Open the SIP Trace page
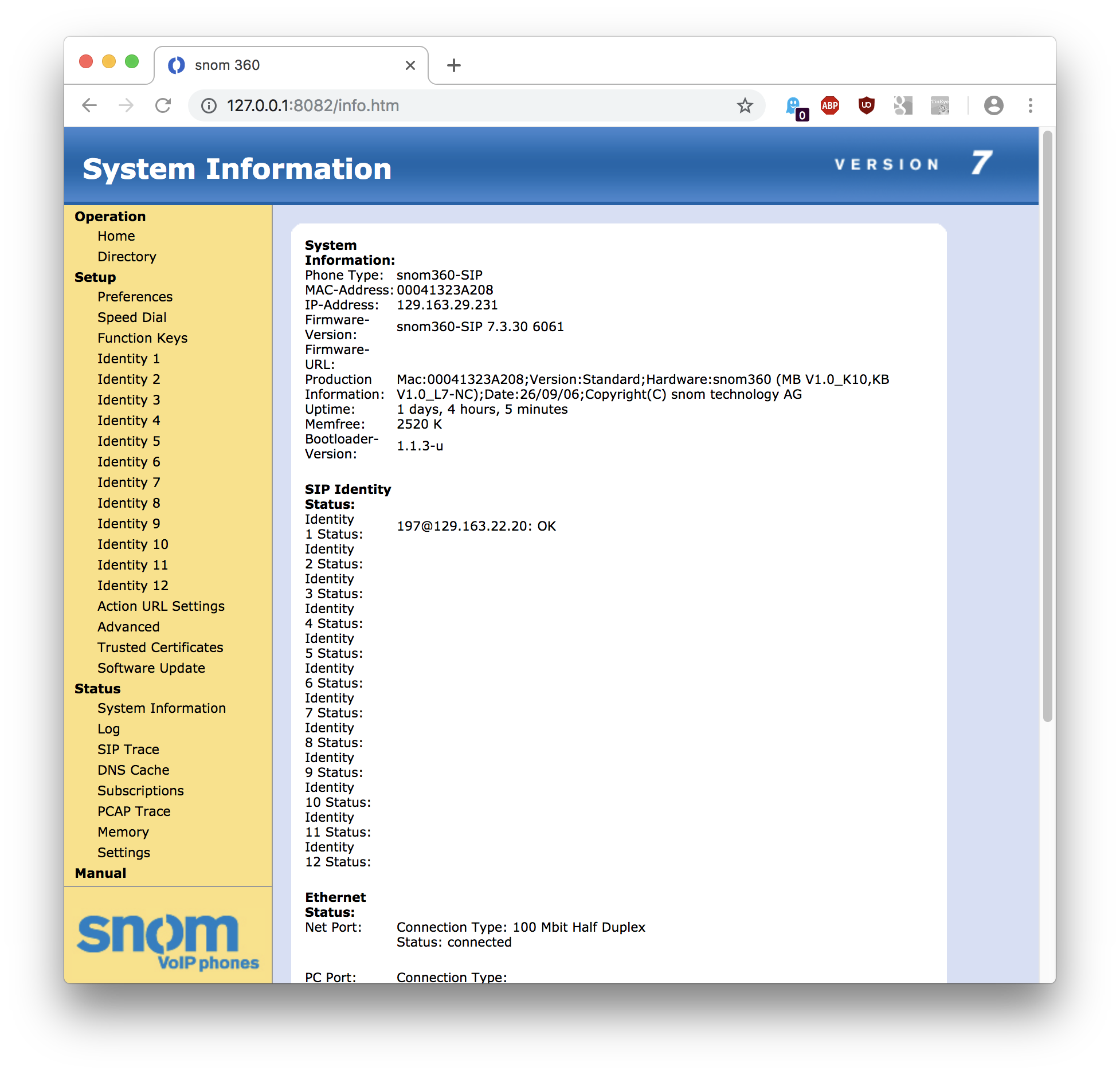 (128, 749)
